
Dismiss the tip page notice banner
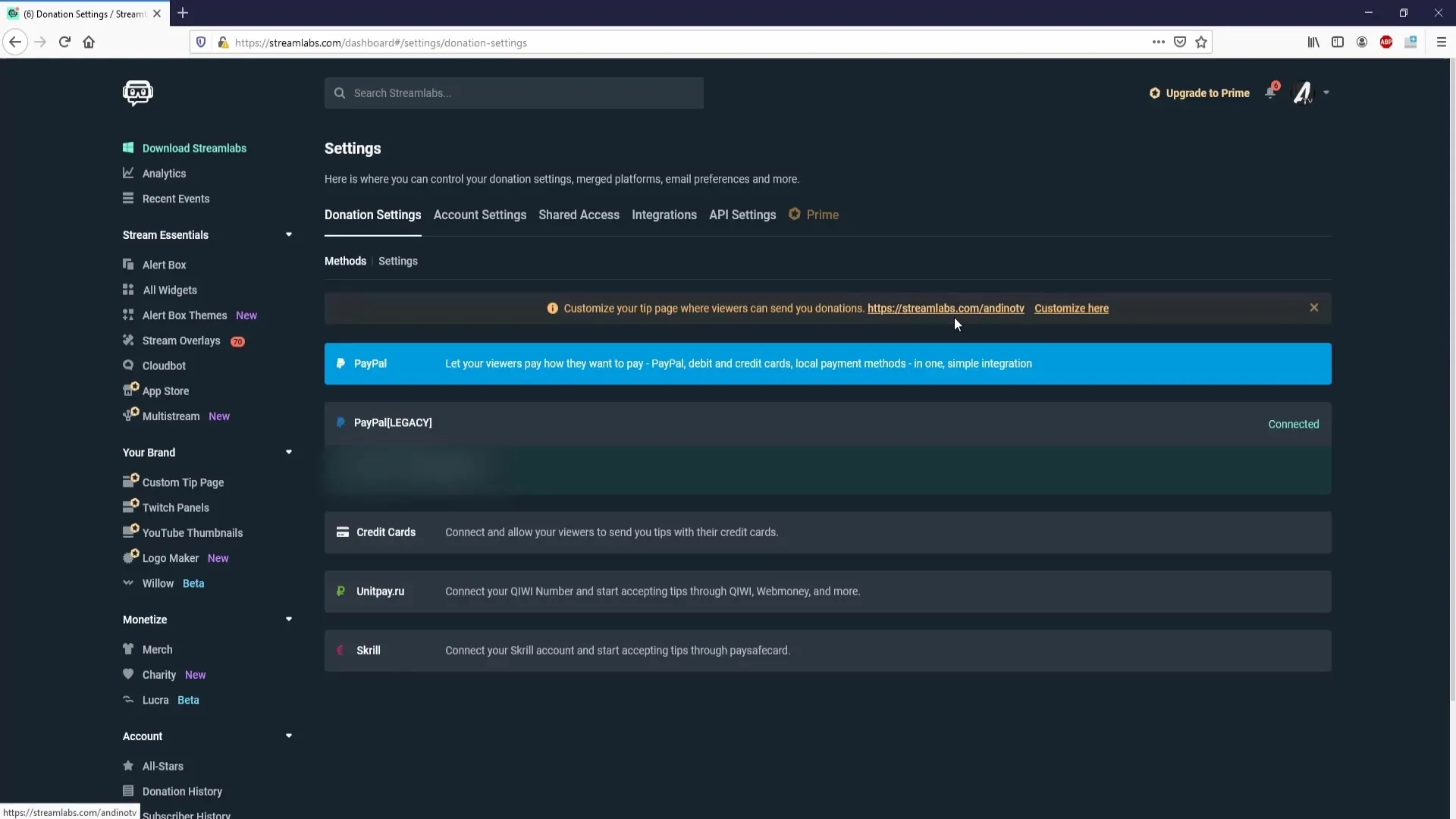(1314, 308)
